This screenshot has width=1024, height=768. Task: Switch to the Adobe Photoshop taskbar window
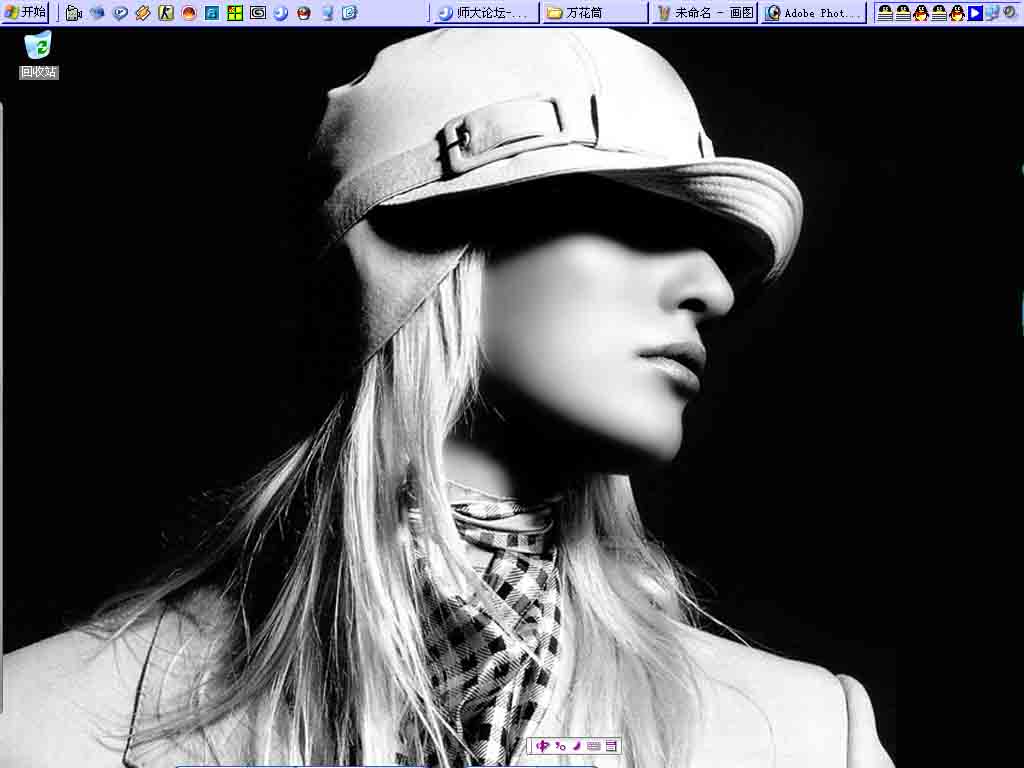tap(813, 13)
